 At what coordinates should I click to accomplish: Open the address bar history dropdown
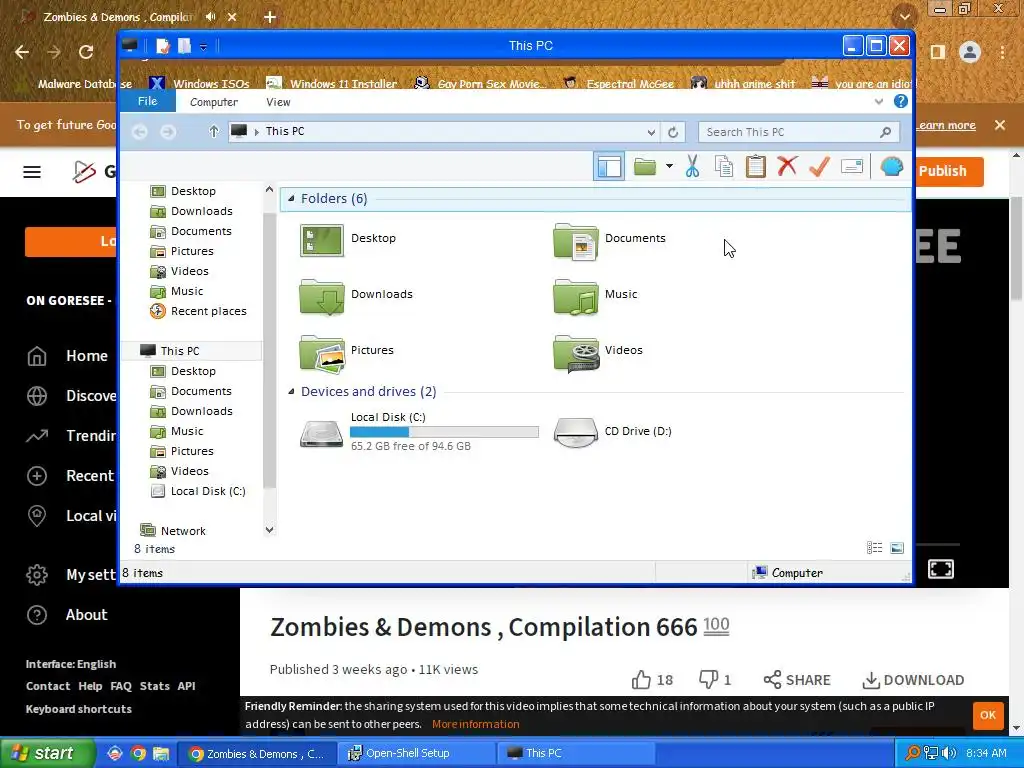651,132
